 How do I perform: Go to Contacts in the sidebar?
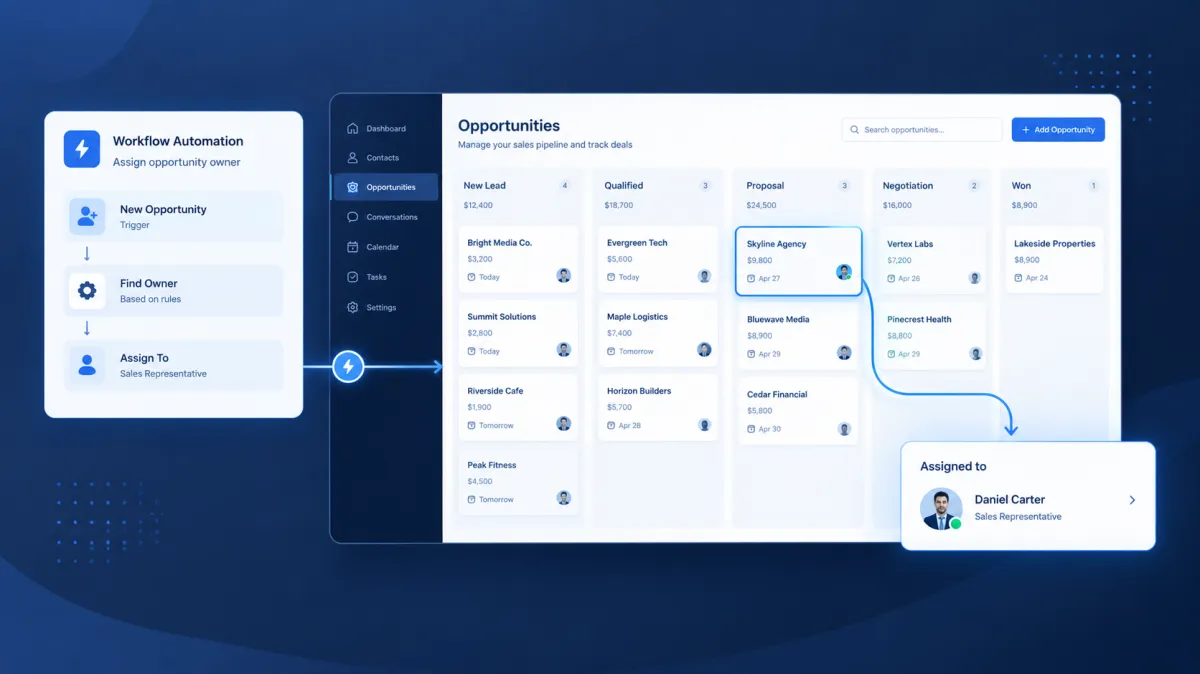click(385, 158)
